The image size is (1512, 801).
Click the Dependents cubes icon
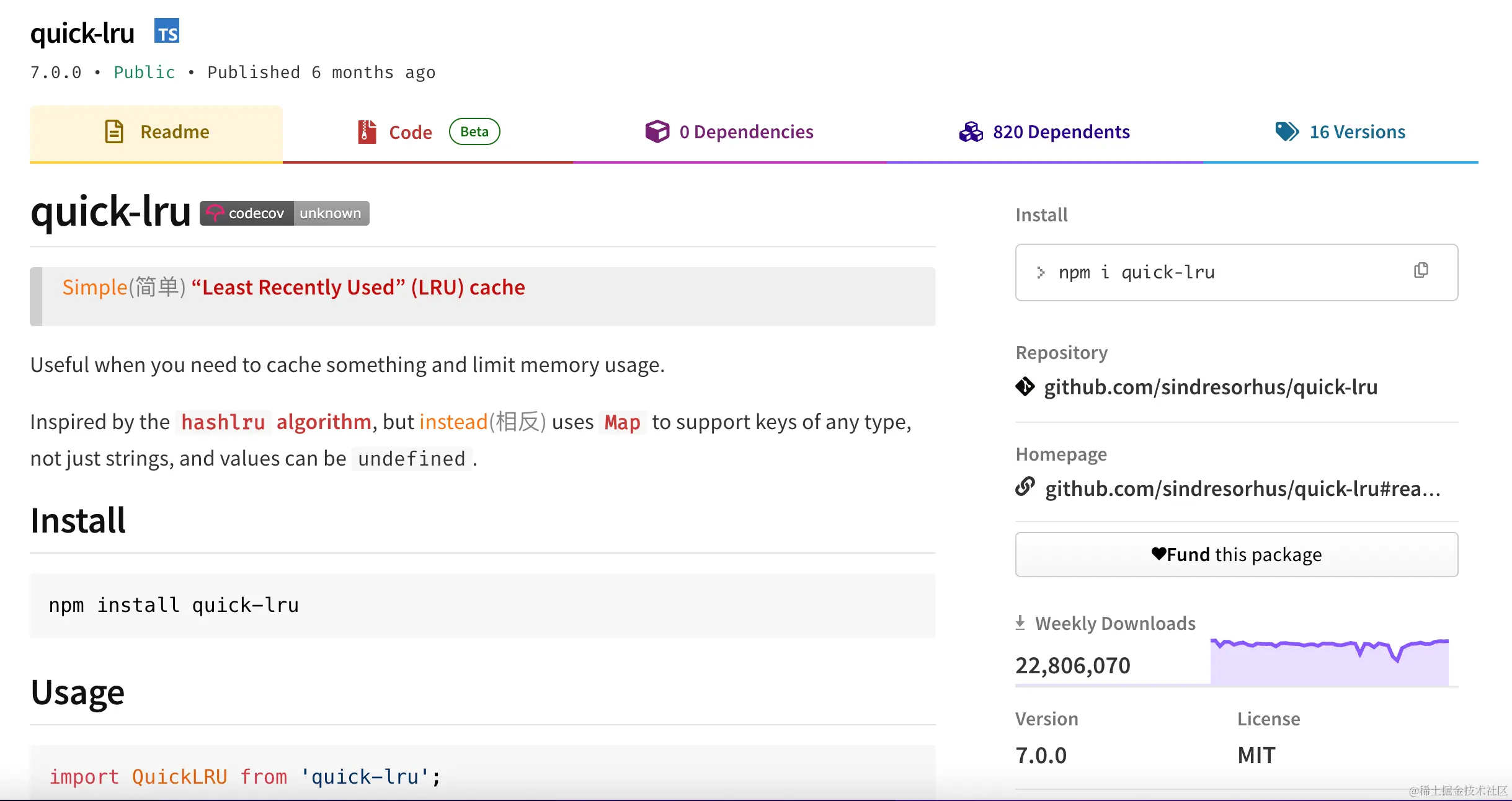point(971,131)
